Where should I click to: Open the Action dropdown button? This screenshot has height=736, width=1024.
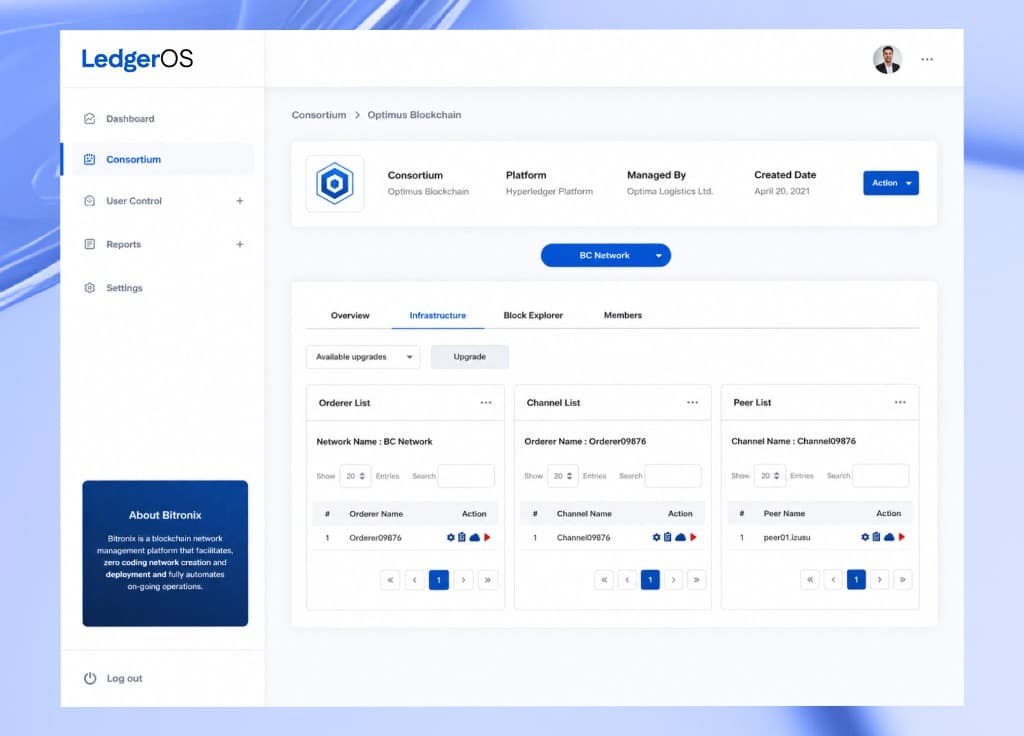[891, 183]
